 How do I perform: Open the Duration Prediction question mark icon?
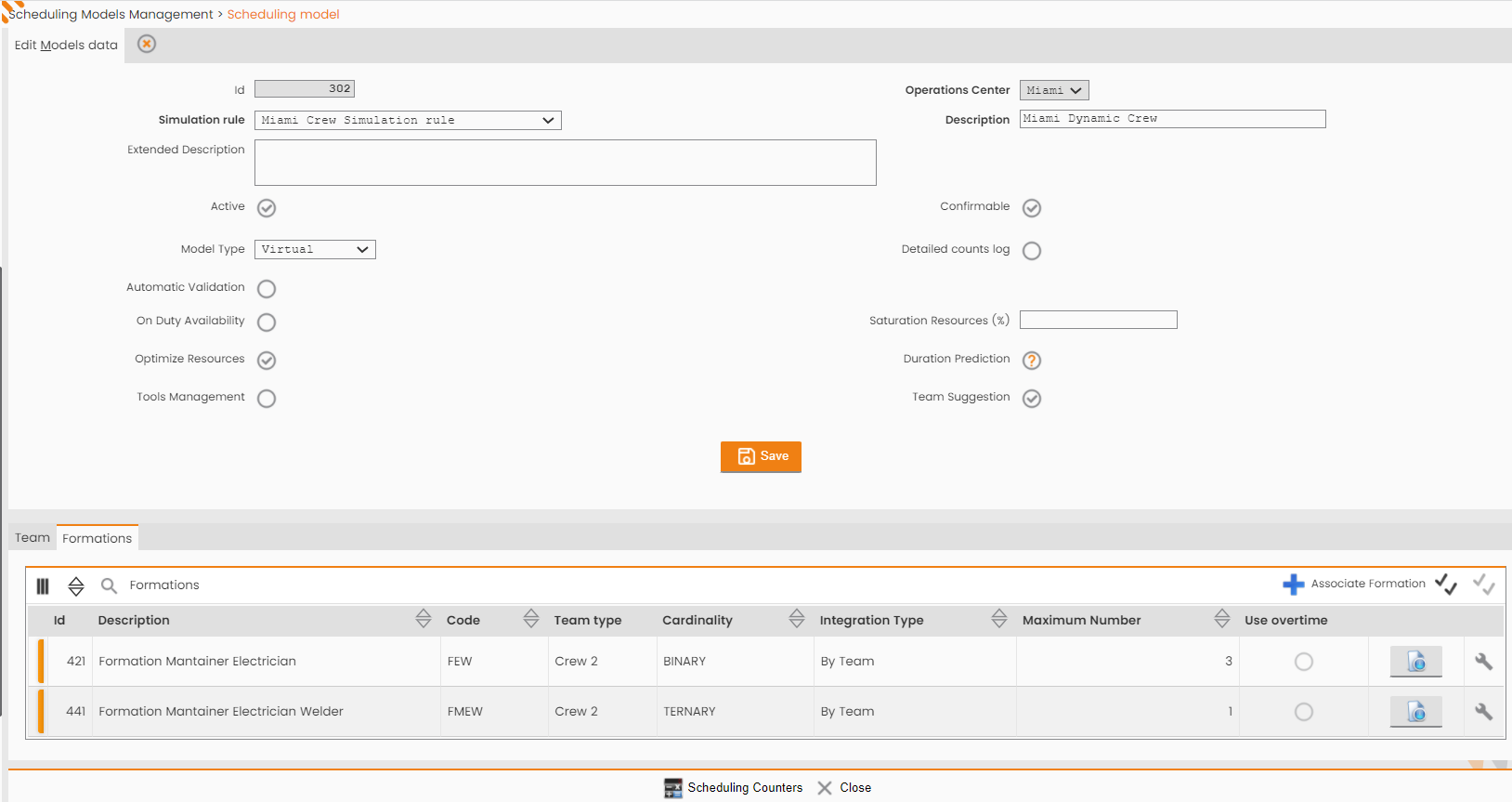click(1032, 360)
